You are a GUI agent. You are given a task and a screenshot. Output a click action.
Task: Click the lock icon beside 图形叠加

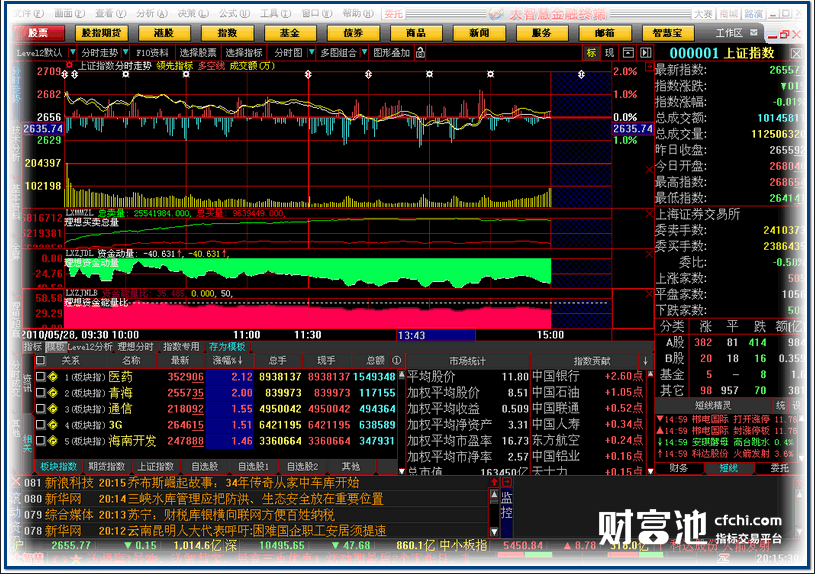420,53
